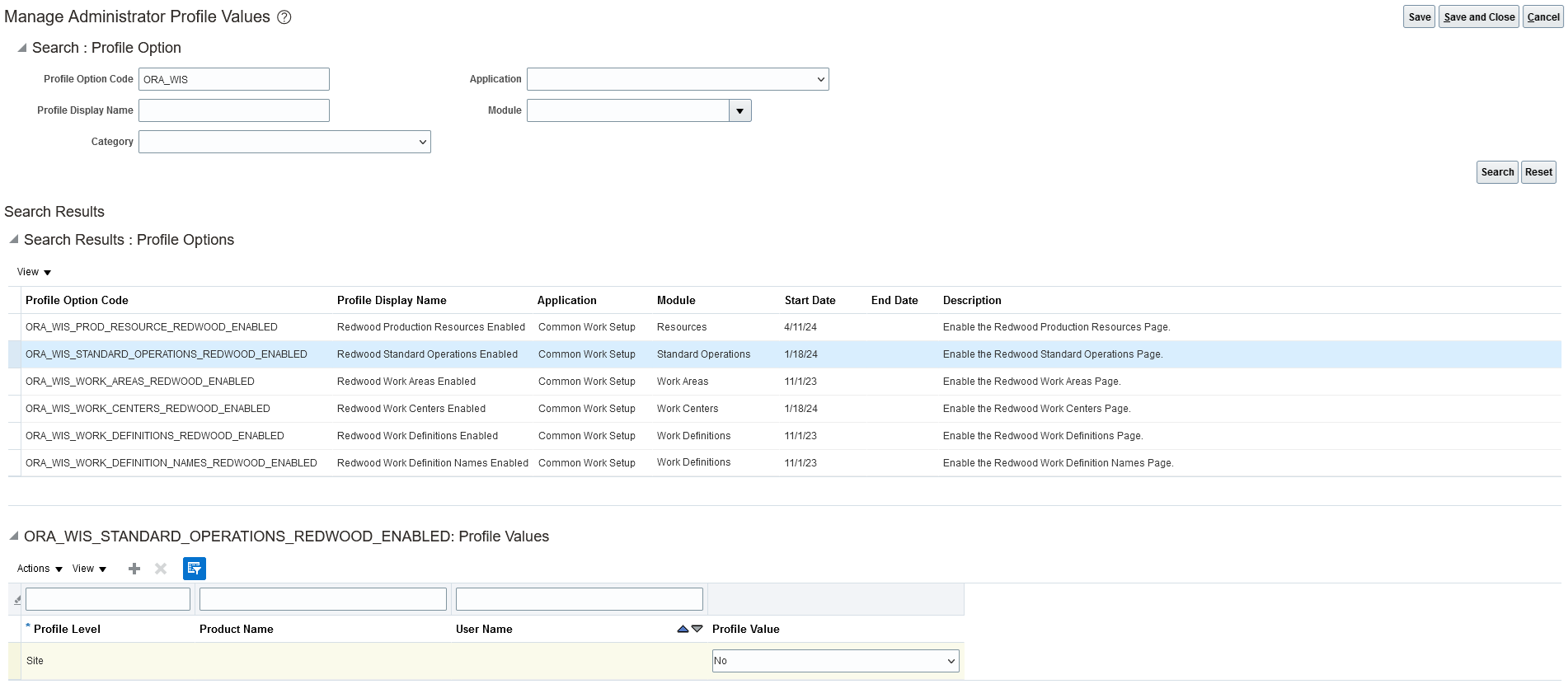This screenshot has width=1568, height=684.
Task: Click the Search button
Action: point(1497,172)
